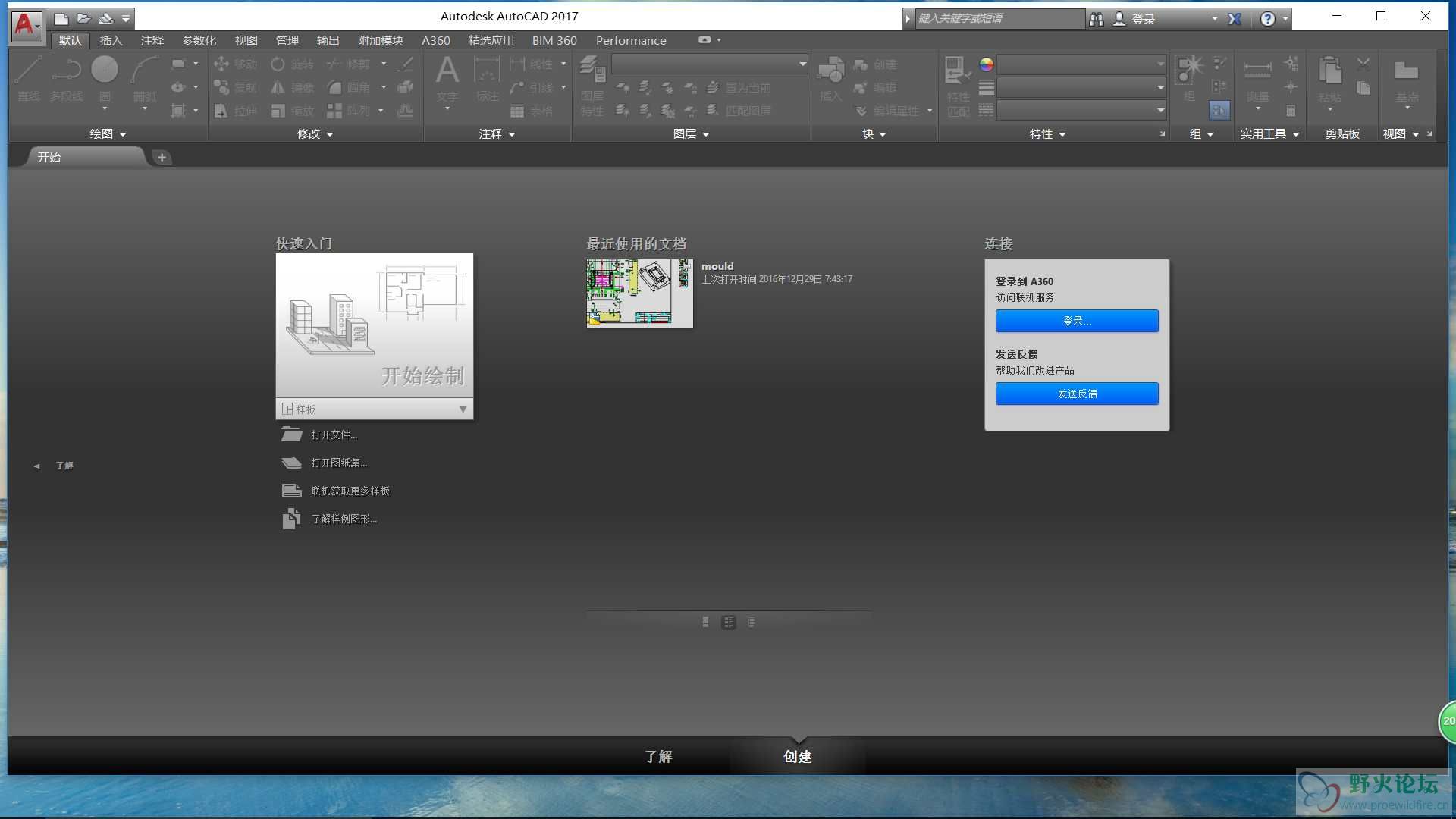This screenshot has height=819, width=1456.
Task: Click the sheet set manager icon in quick access toolbar
Action: click(x=105, y=19)
